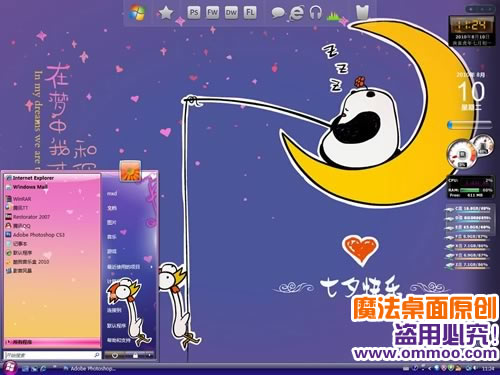Click the Start menu power button
Screen dimensions: 500x375
click(x=115, y=356)
